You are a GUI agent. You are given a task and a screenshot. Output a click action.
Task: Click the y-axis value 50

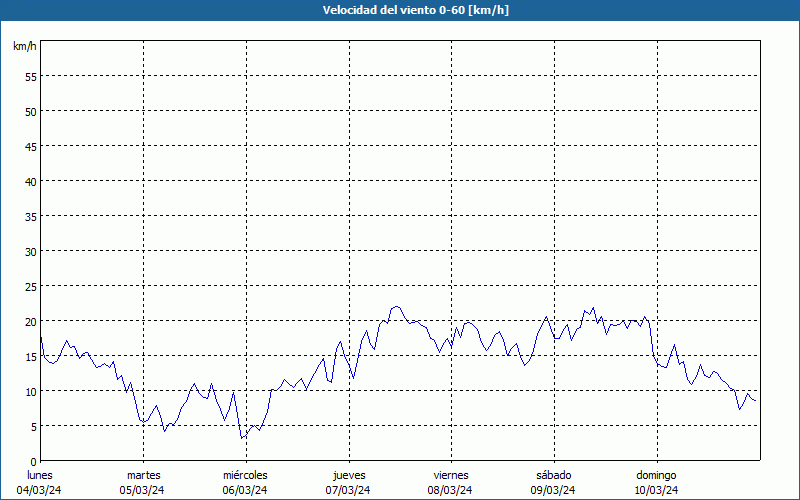point(31,111)
